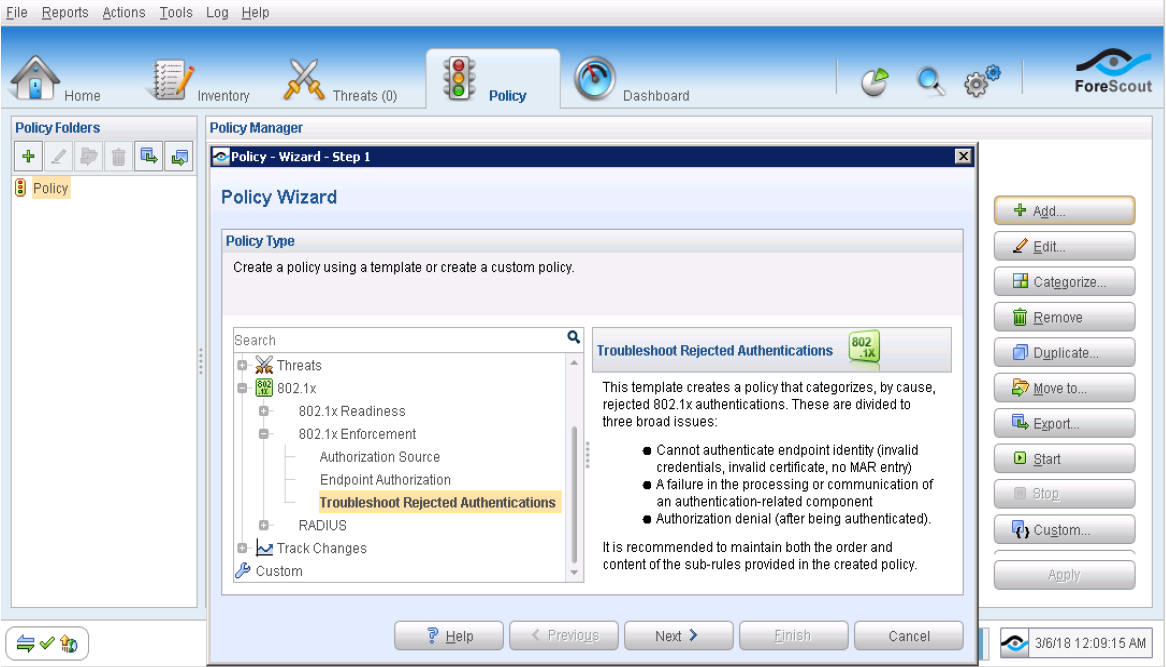Click the date and time display
Viewport: 1166px width, 667px height.
click(1090, 643)
